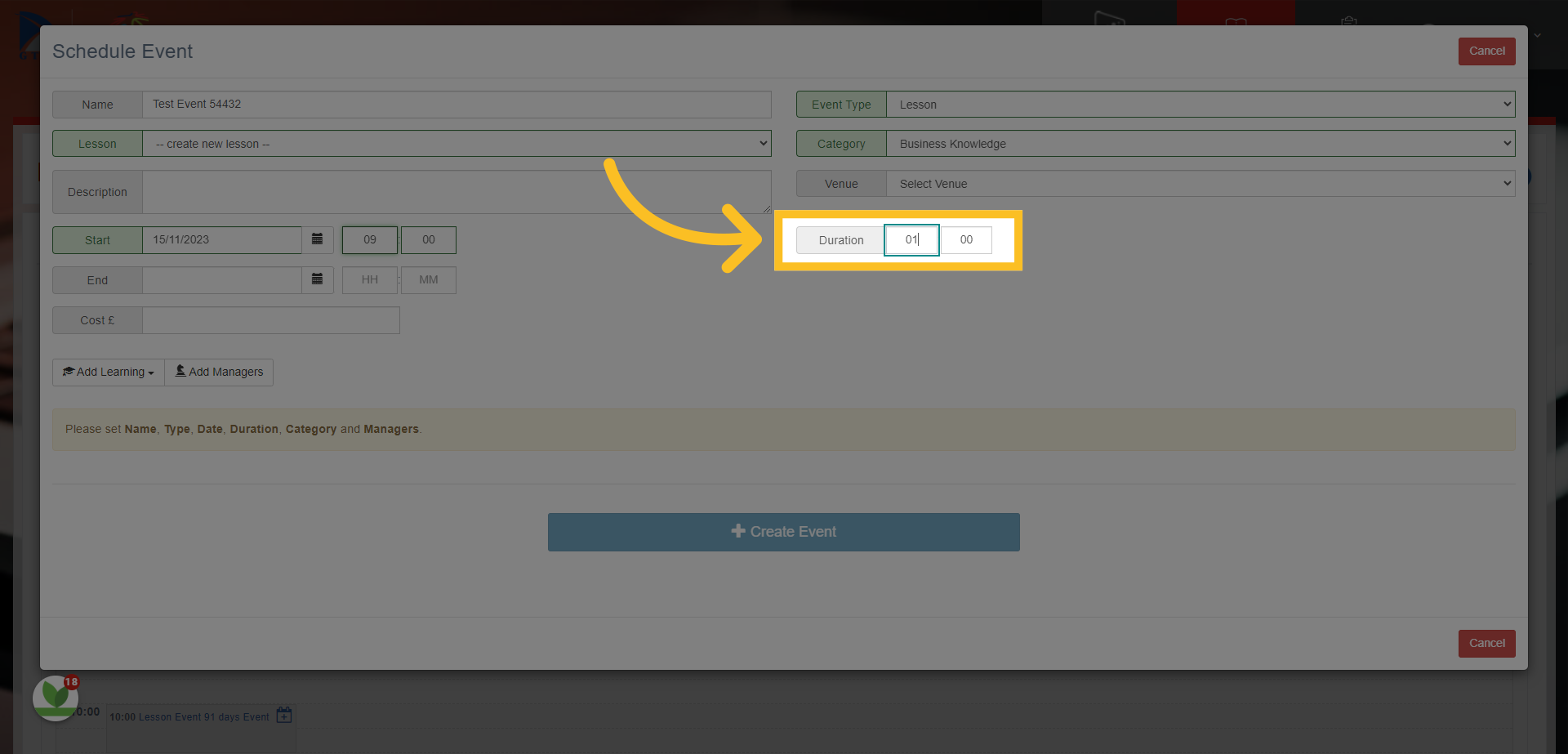Cancel using the bottom Cancel button
The image size is (1568, 754).
click(1486, 643)
